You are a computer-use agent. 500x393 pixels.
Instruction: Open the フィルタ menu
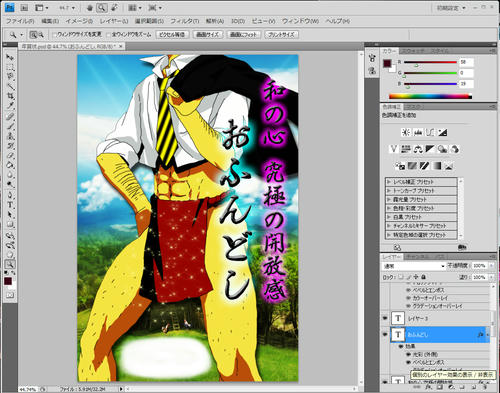184,21
